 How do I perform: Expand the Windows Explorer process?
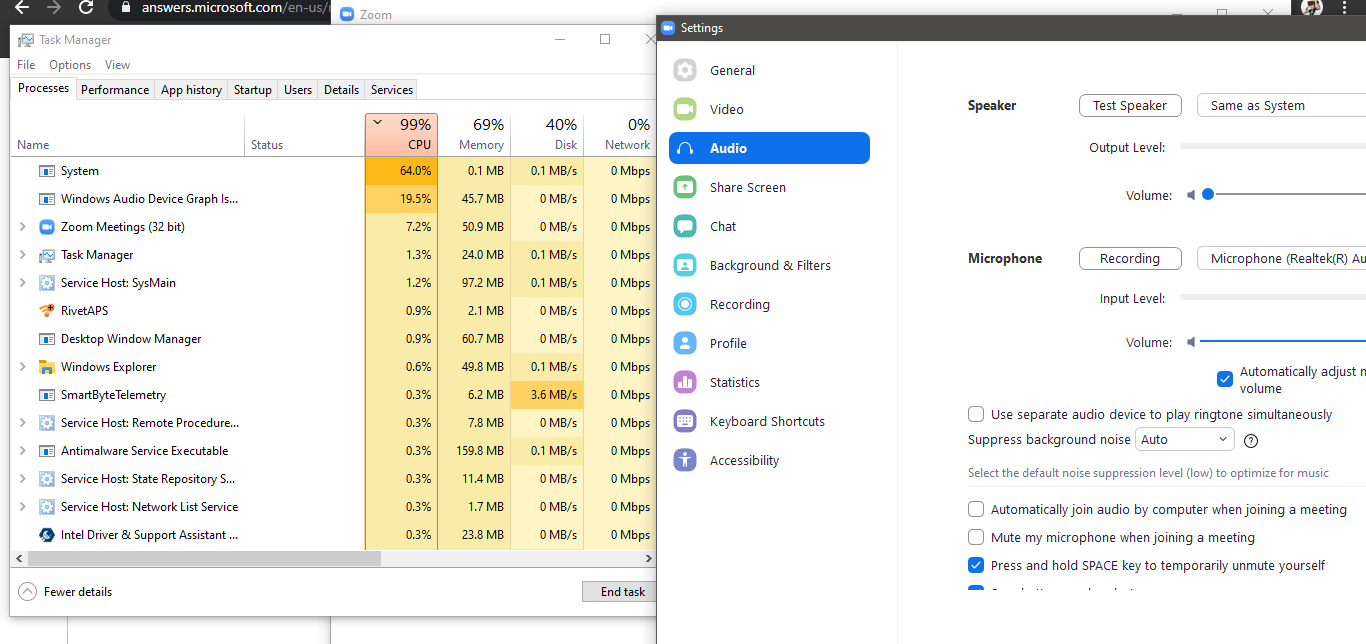23,367
